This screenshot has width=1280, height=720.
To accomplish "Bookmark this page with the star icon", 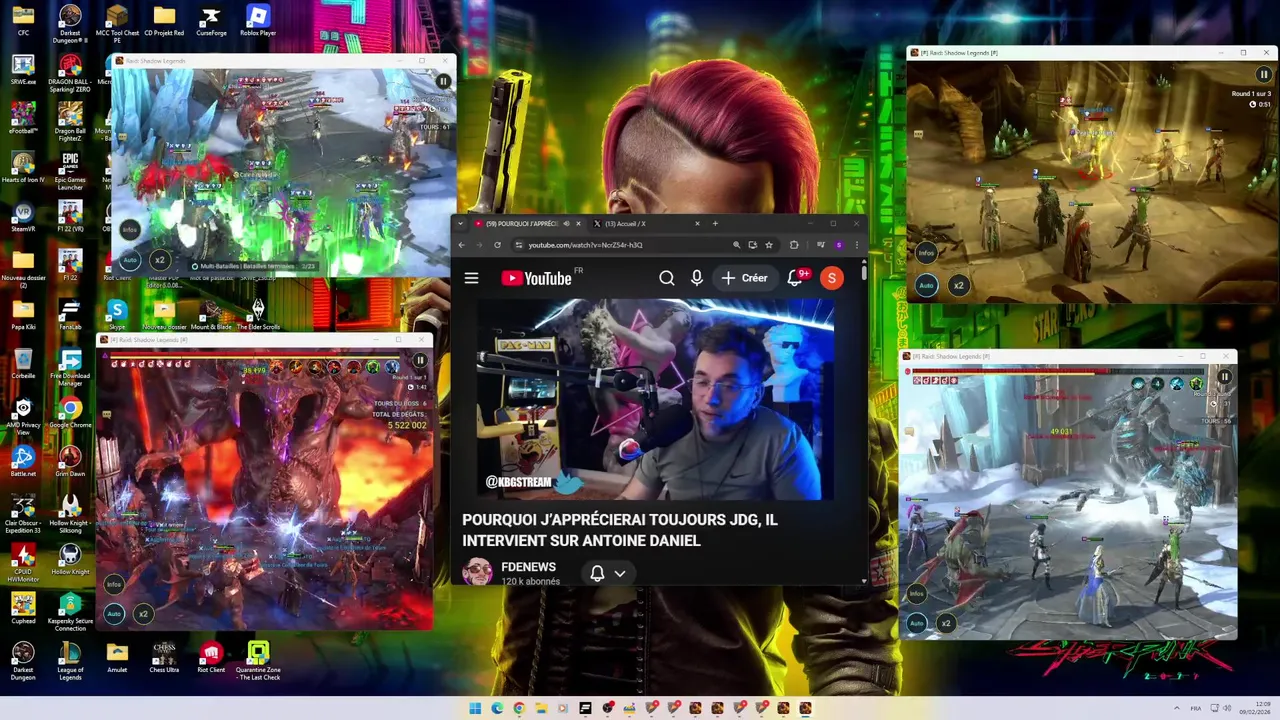I will [x=769, y=245].
